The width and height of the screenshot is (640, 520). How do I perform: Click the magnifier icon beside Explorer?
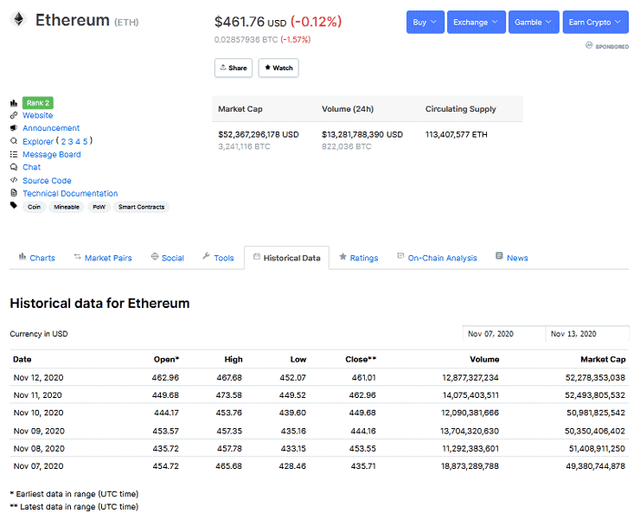(x=14, y=141)
